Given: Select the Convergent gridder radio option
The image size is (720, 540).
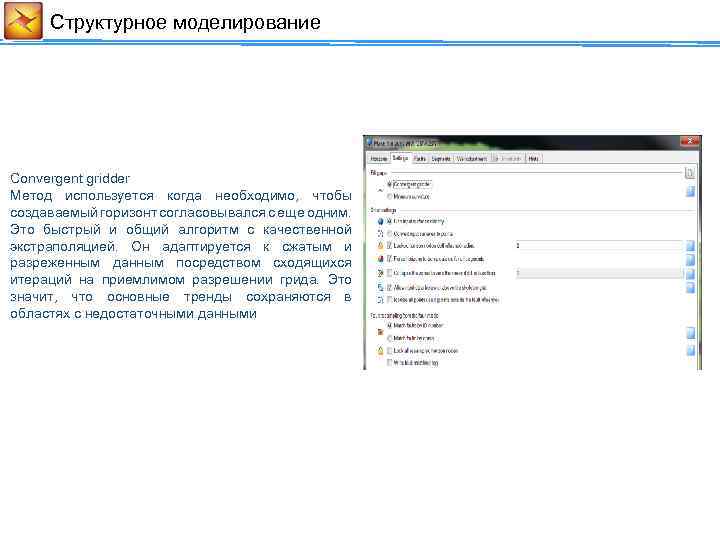Looking at the screenshot, I should pyautogui.click(x=389, y=185).
